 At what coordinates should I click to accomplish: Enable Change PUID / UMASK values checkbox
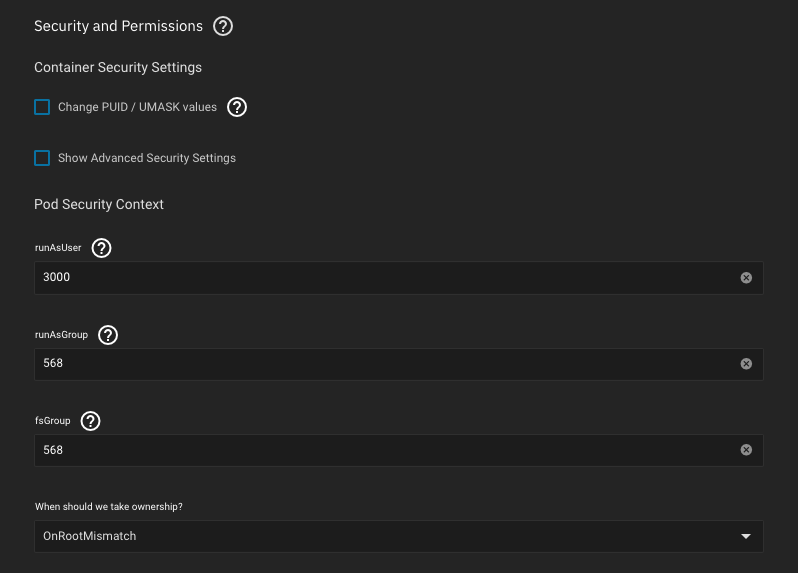pyautogui.click(x=42, y=107)
